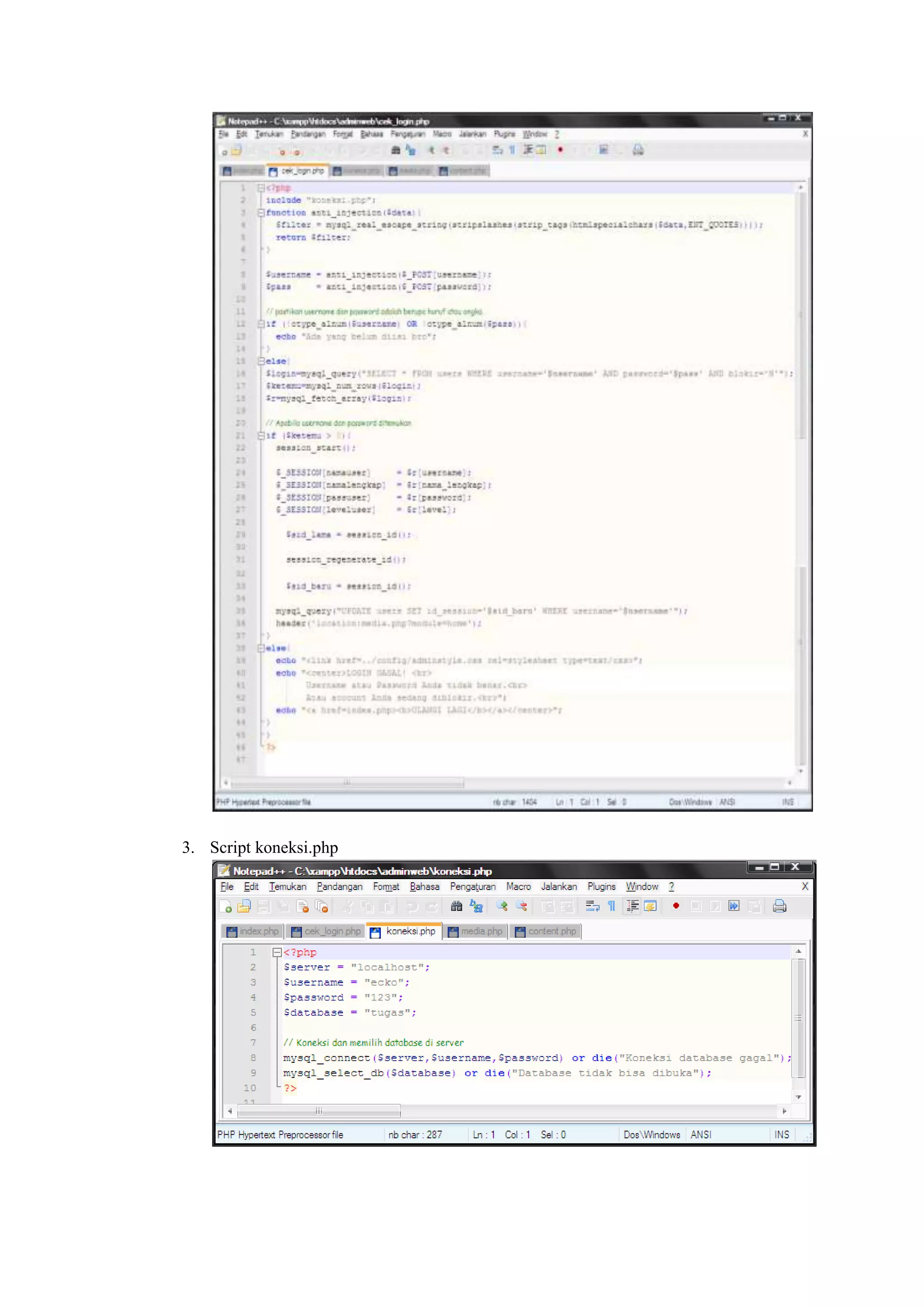Click the Open file folder icon in lower Notepad++
Screen dimensions: 924x1307
244,907
